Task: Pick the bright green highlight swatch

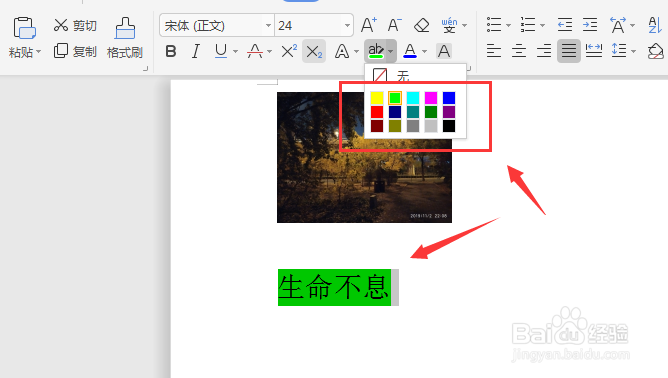Action: 395,98
